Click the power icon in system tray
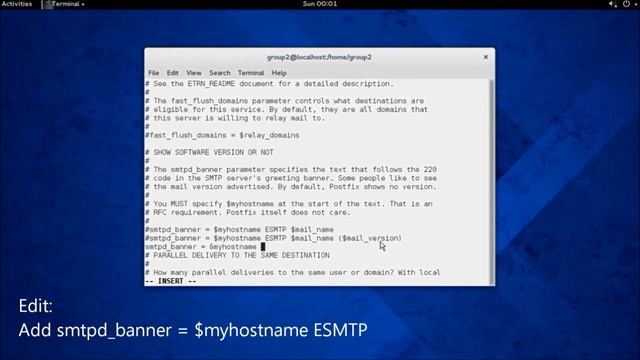Viewport: 640px width, 360px height. 626,4
